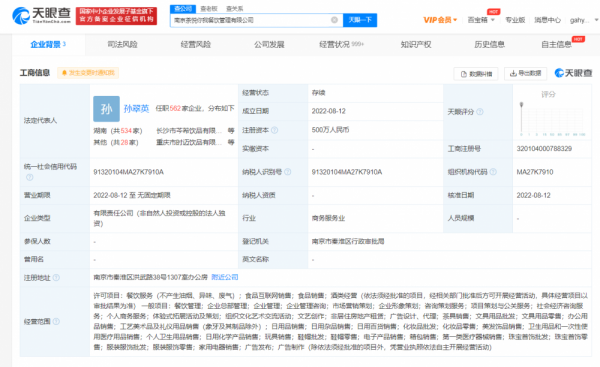Click the help icon beside 纳税人识别号
The width and height of the screenshot is (600, 367).
(x=287, y=172)
